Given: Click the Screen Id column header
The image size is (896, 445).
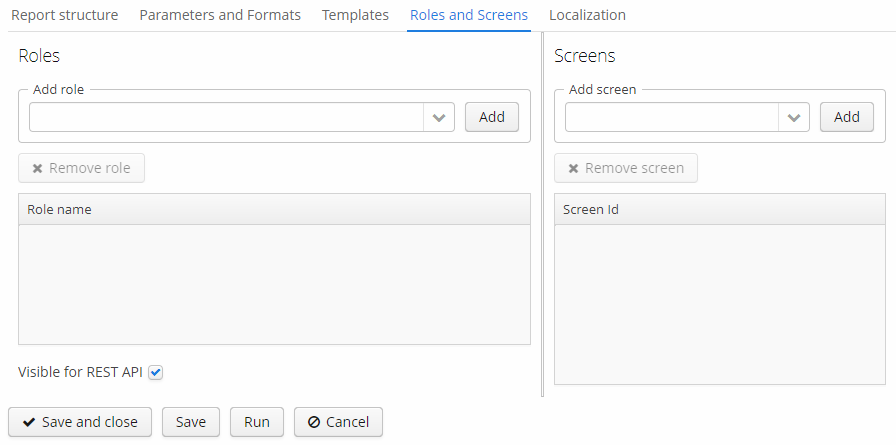Looking at the screenshot, I should [720, 210].
